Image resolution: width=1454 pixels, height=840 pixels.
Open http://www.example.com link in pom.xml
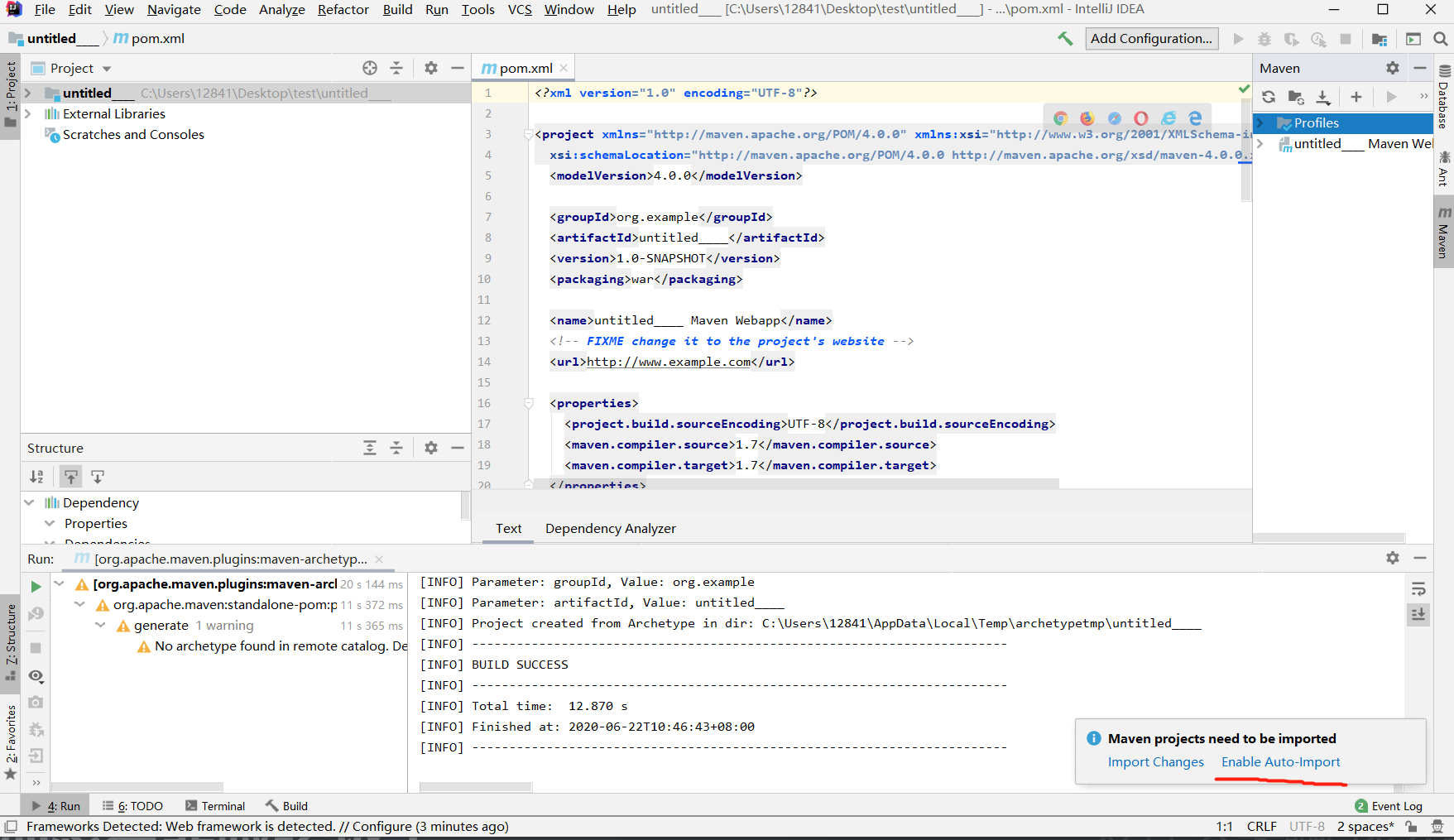pyautogui.click(x=669, y=362)
